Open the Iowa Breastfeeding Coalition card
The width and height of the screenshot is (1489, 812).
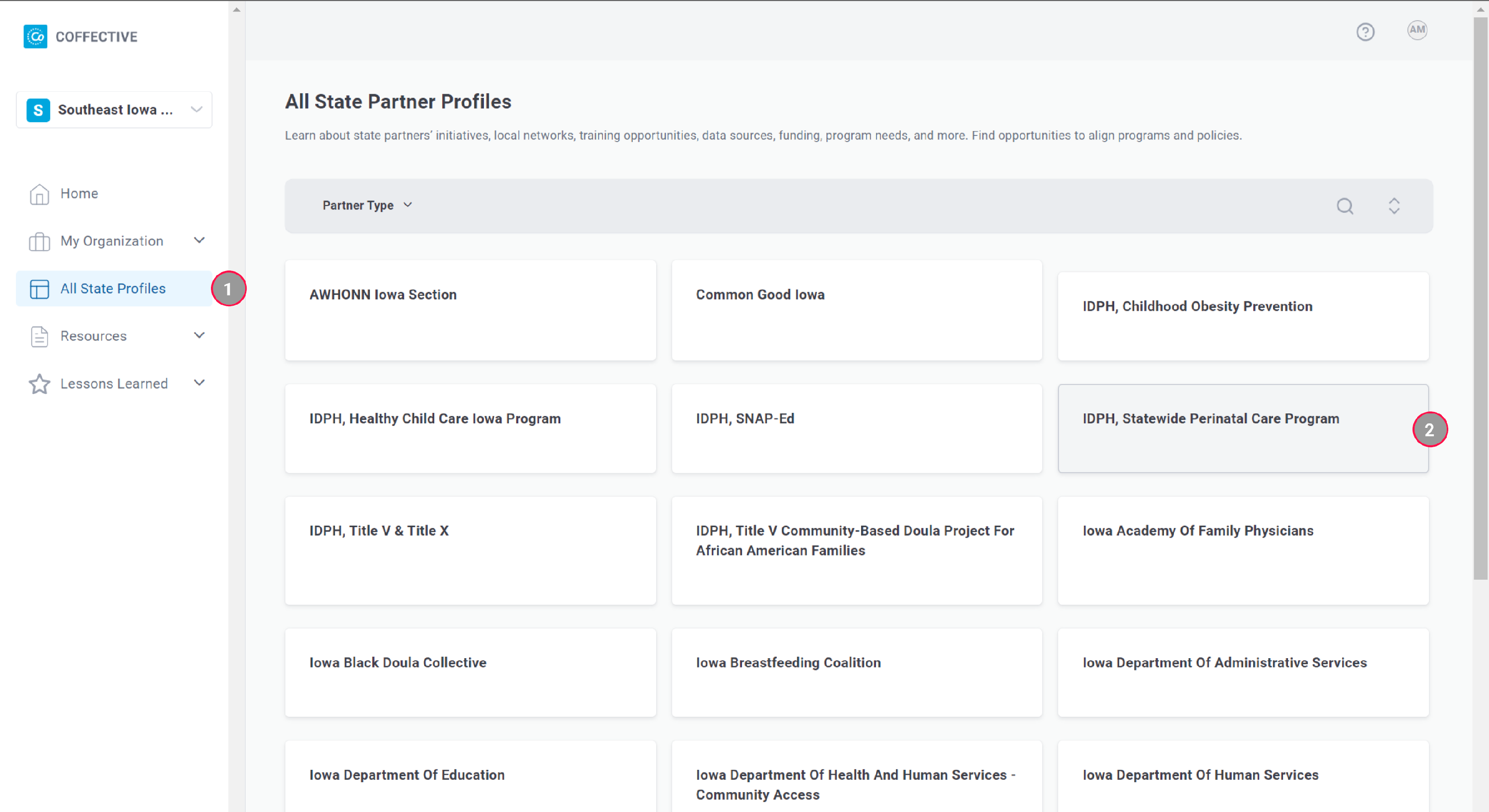856,672
